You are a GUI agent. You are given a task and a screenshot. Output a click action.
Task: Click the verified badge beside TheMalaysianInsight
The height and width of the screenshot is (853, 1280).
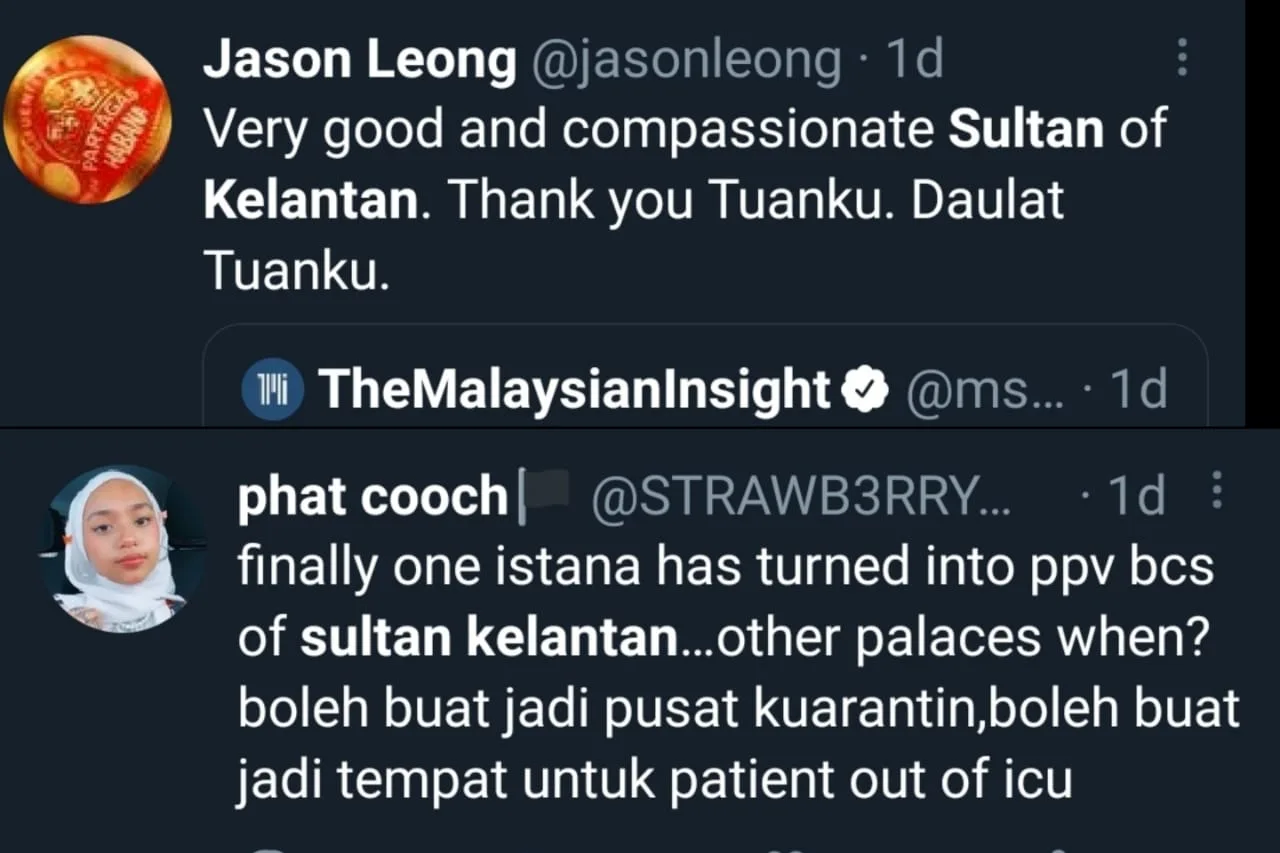pos(867,391)
